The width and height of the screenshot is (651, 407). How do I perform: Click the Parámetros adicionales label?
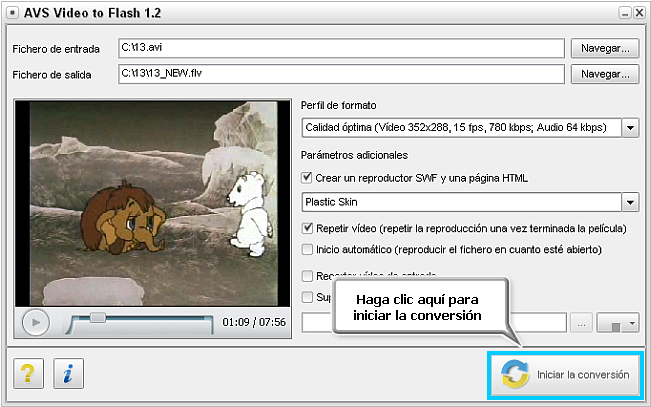click(354, 155)
